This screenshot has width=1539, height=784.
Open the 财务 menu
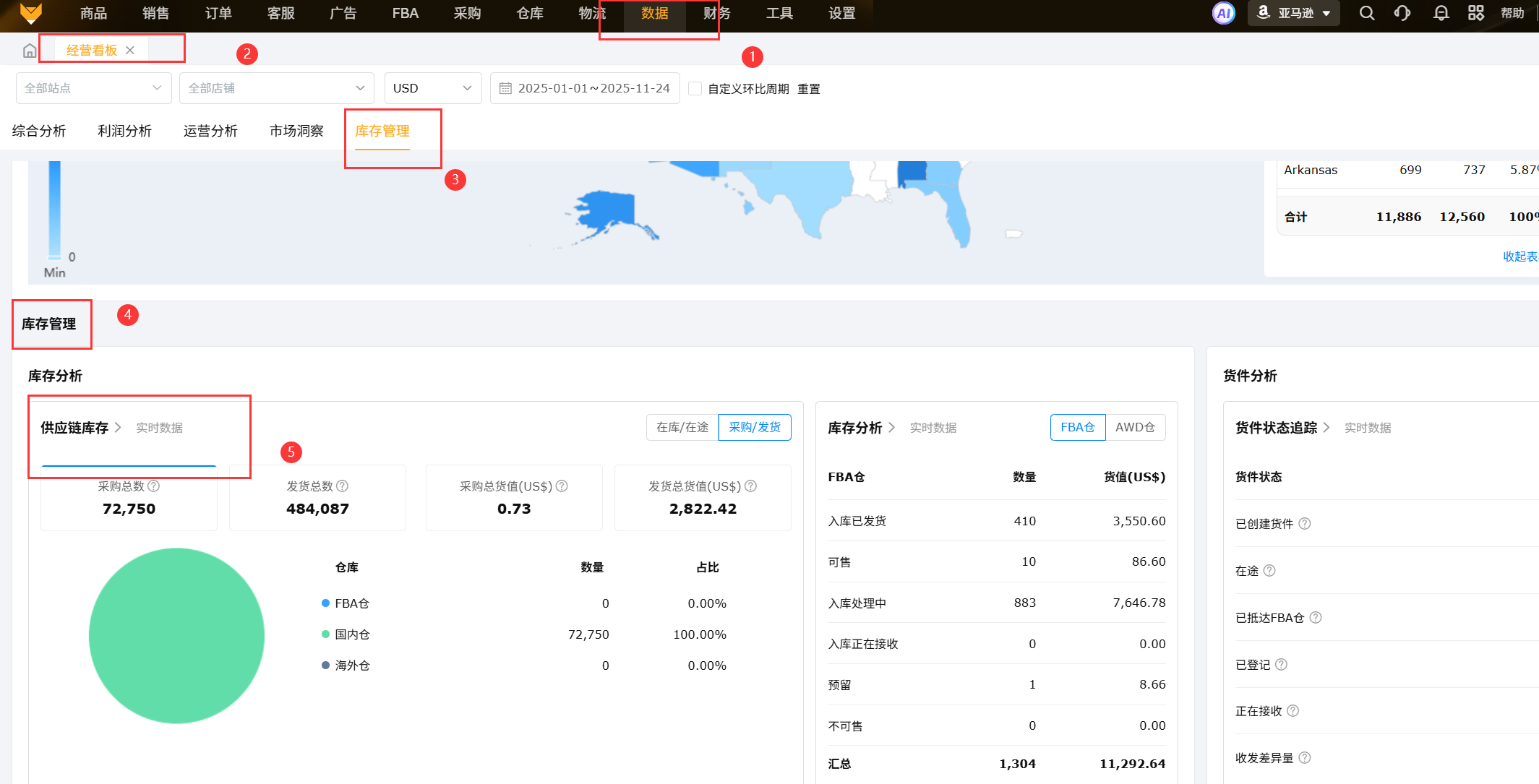point(716,13)
